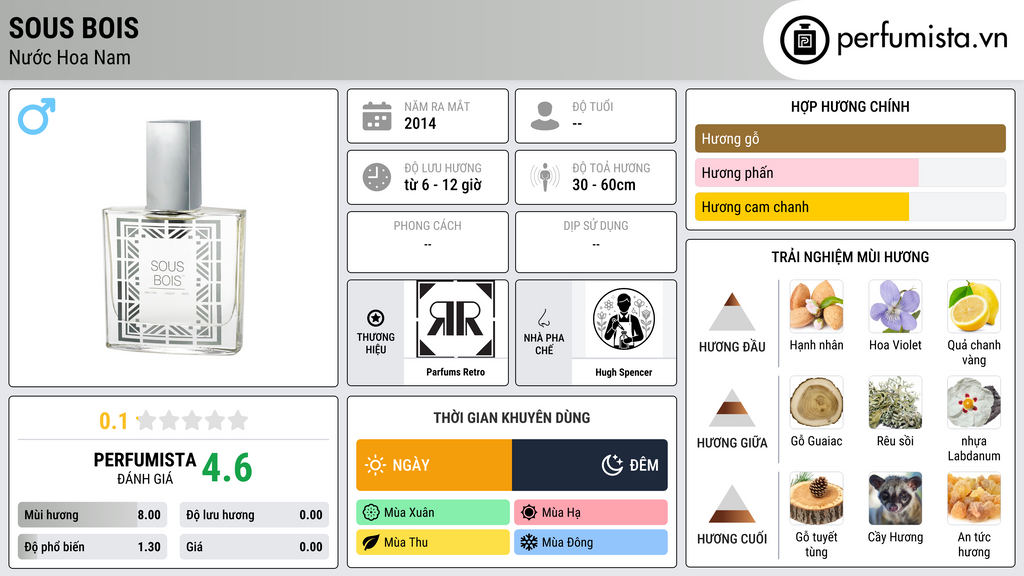
Task: Click the sillage icon beside Độ toả hương
Action: point(545,177)
